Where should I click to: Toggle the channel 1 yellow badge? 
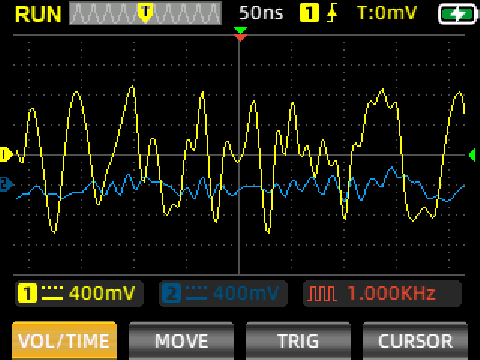[27, 293]
